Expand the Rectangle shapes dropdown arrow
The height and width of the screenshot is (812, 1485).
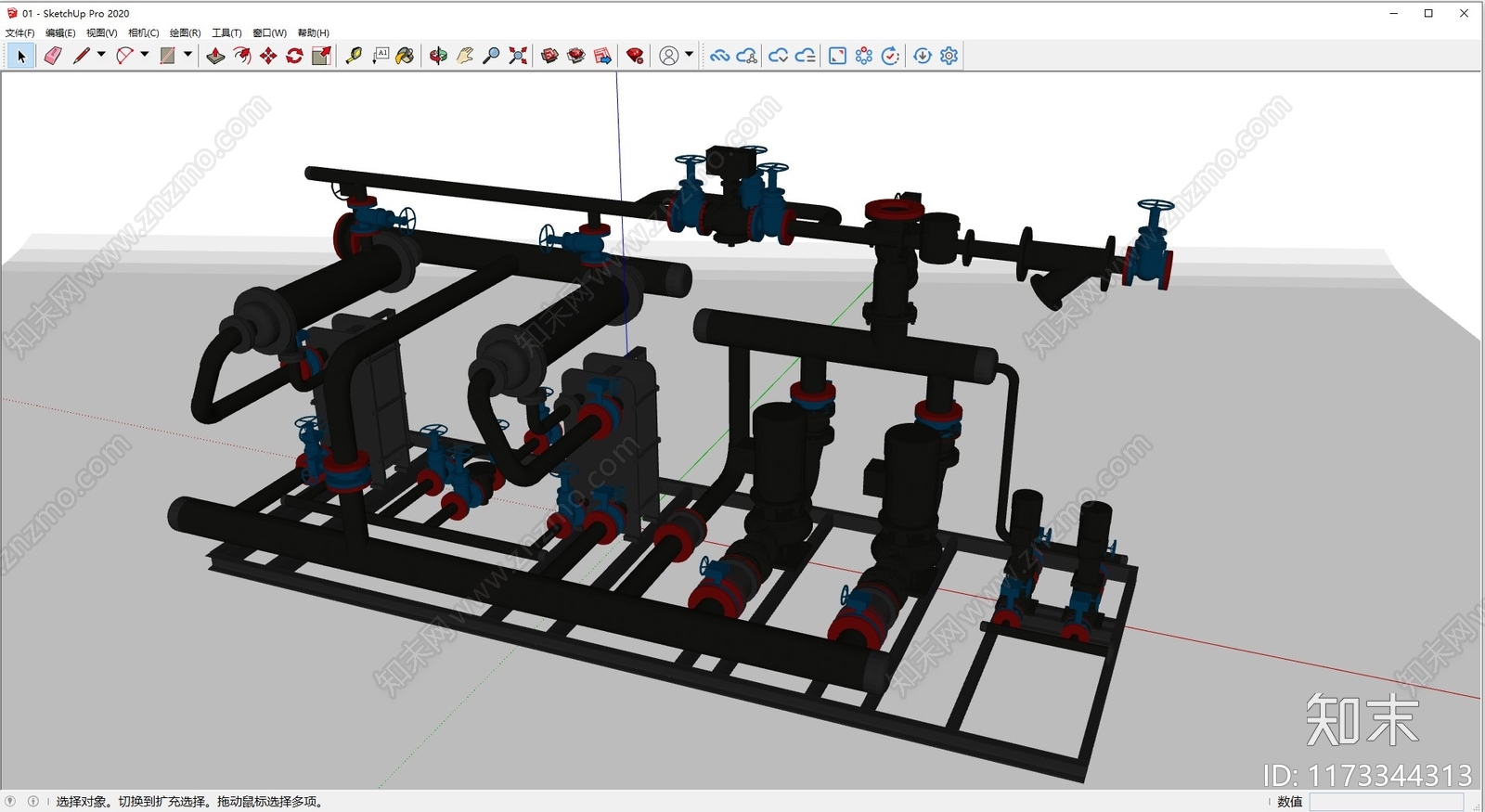pyautogui.click(x=188, y=55)
